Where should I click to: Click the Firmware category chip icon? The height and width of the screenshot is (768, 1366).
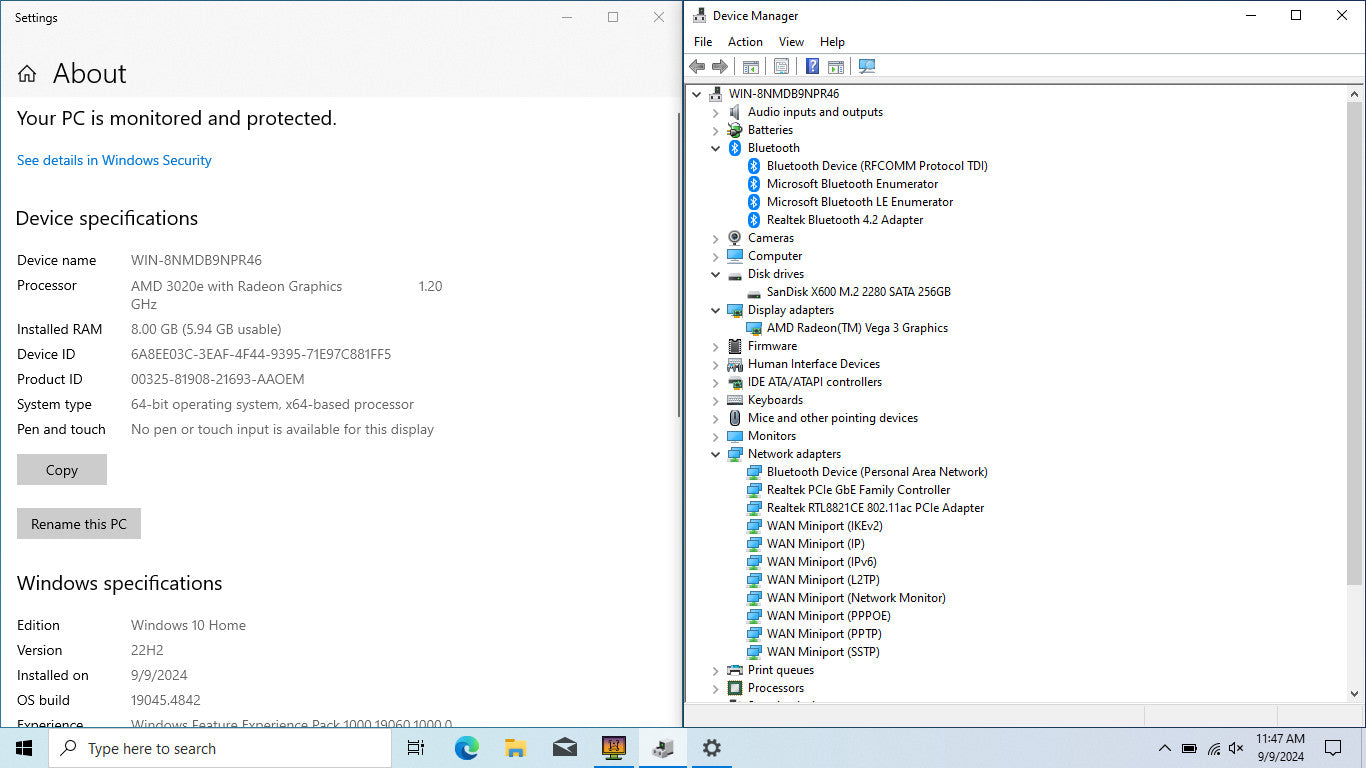(x=735, y=346)
